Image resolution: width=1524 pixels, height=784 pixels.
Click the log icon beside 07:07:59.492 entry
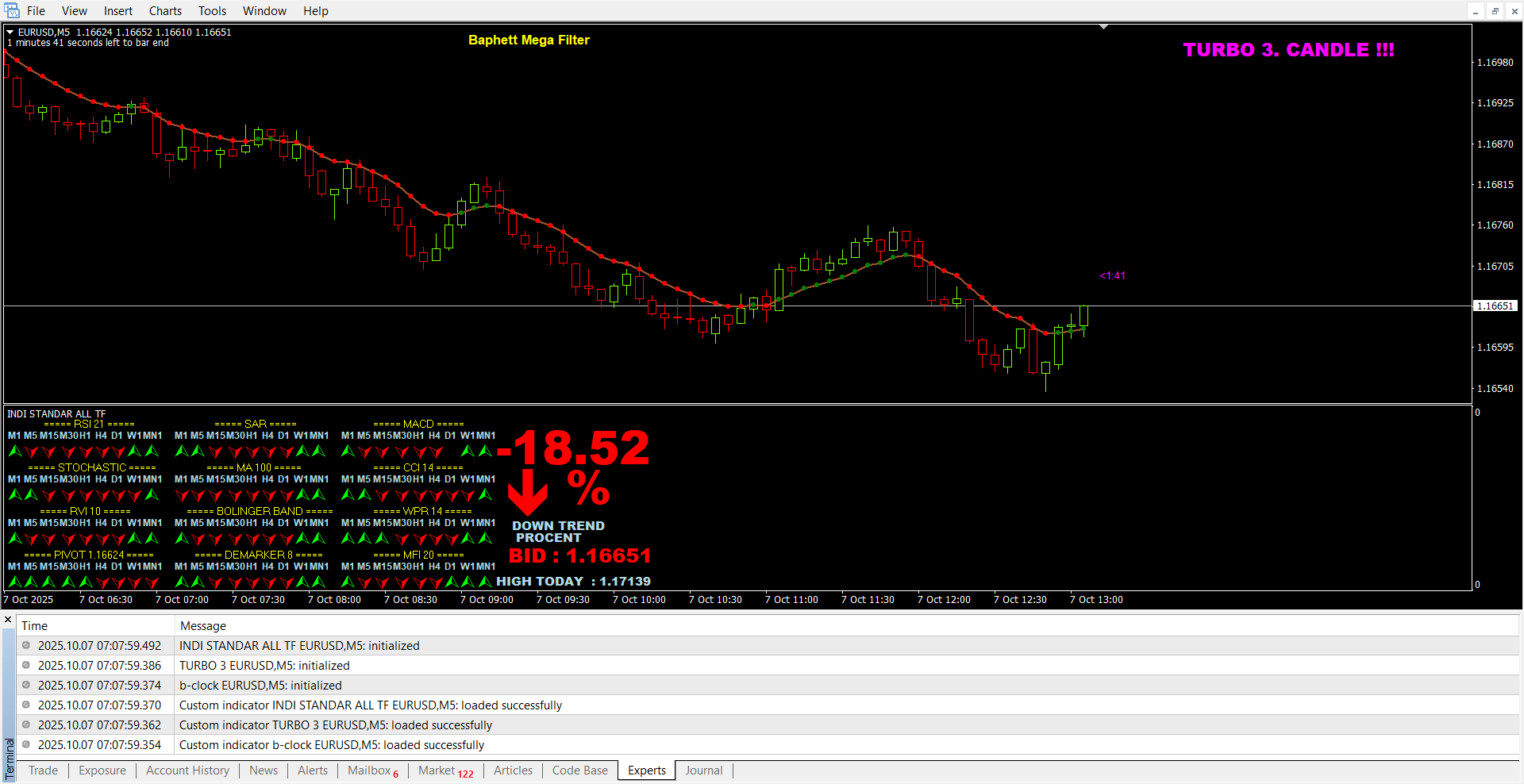point(26,646)
